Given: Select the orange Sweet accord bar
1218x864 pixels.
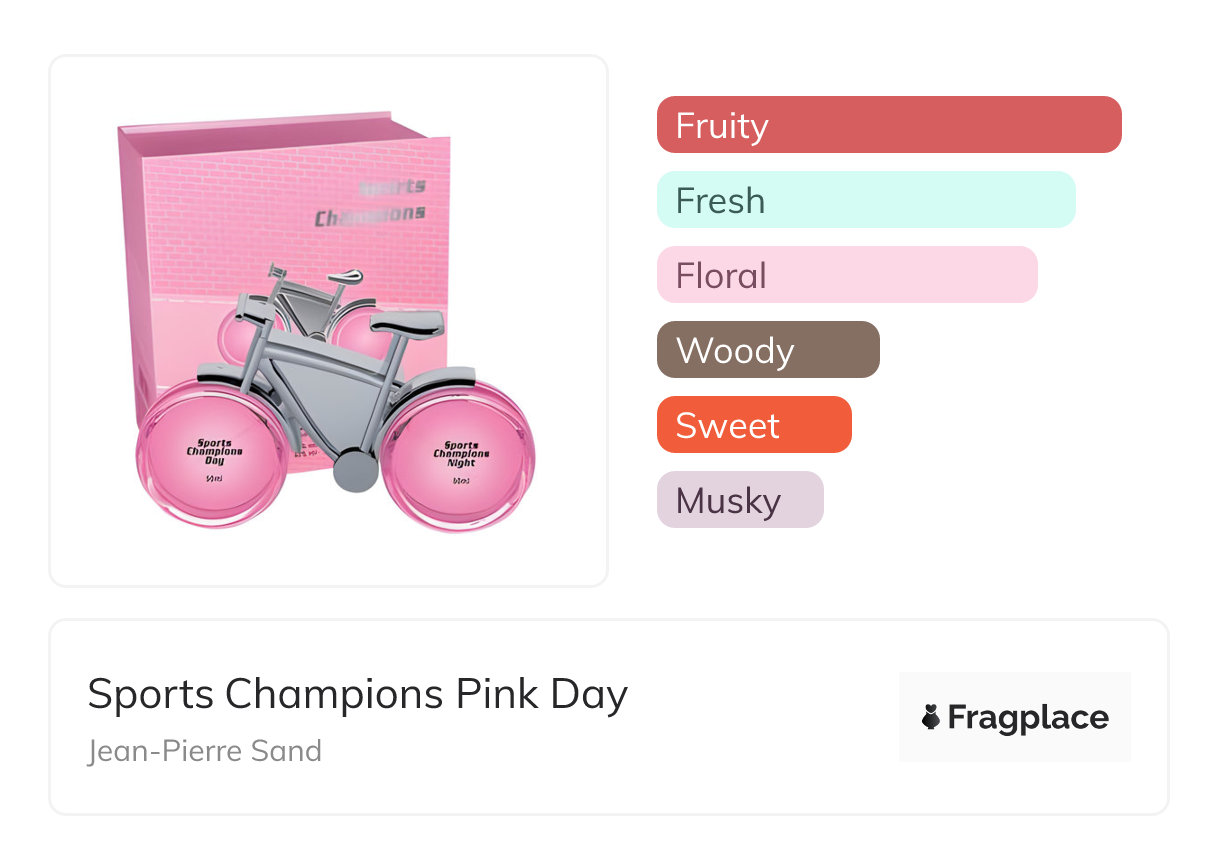Looking at the screenshot, I should click(753, 425).
